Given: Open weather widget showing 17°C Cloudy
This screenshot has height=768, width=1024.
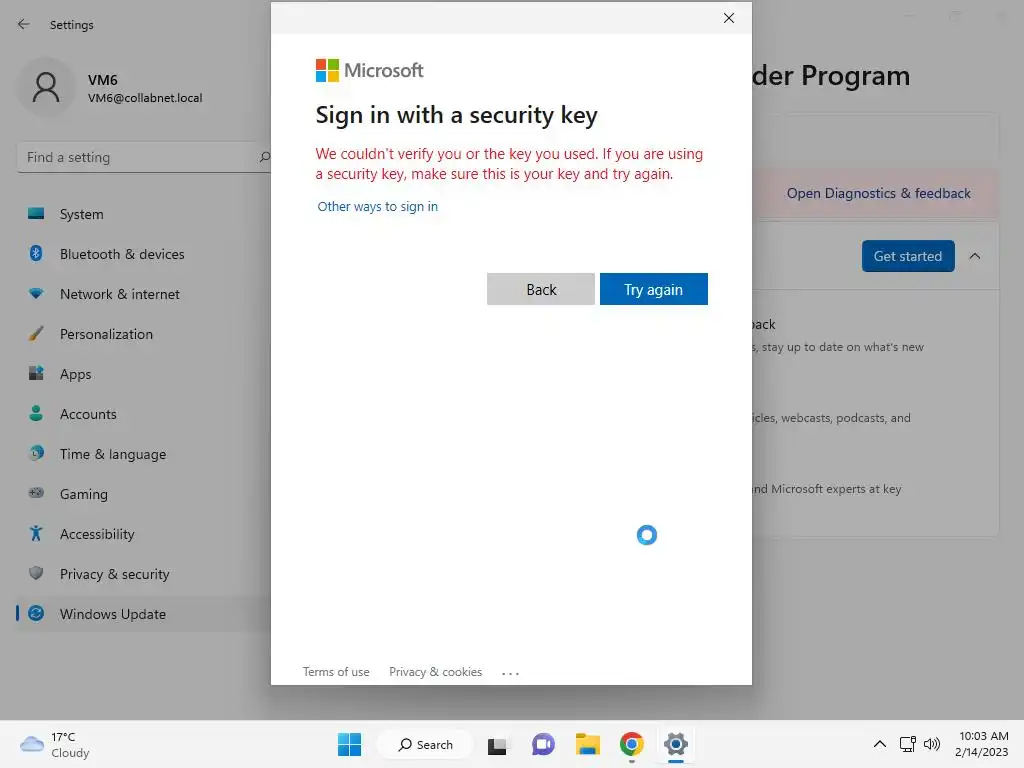Looking at the screenshot, I should (55, 744).
